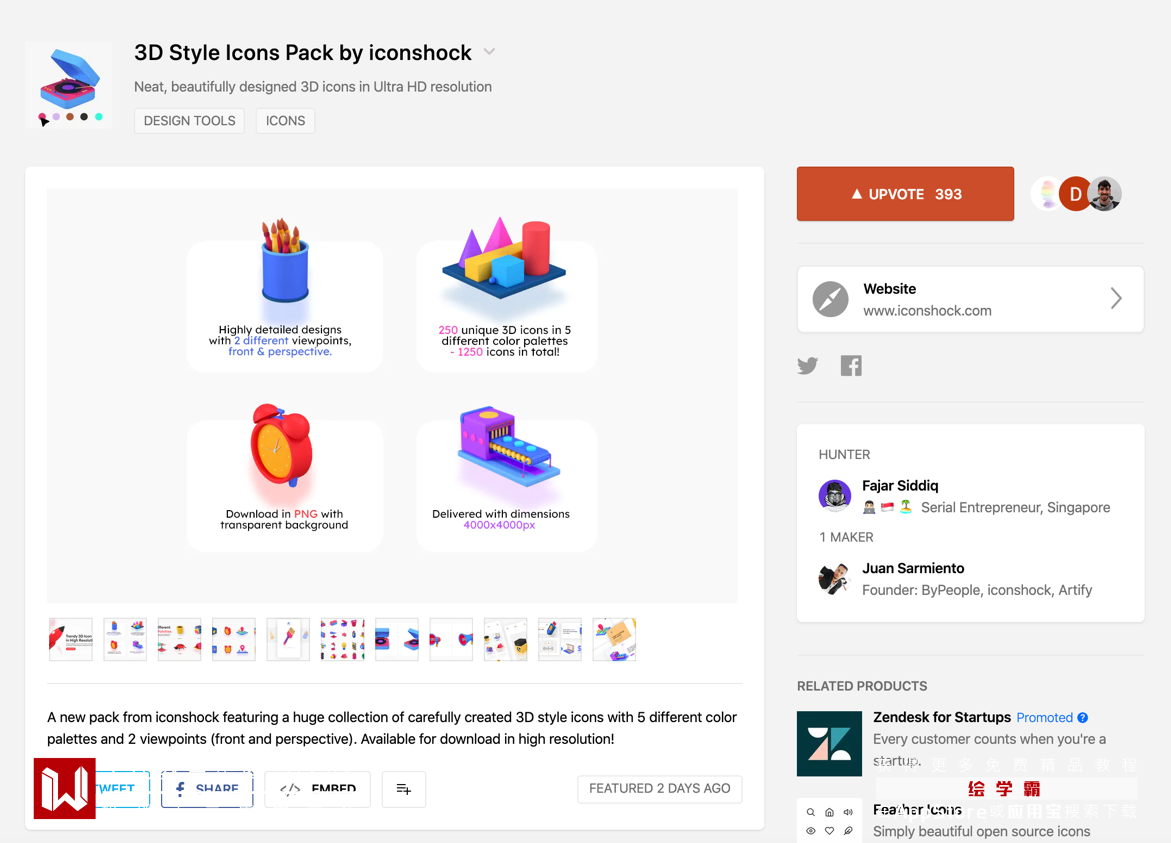Select the megaphone icons gallery thumbnail
This screenshot has height=843, width=1171.
[451, 640]
